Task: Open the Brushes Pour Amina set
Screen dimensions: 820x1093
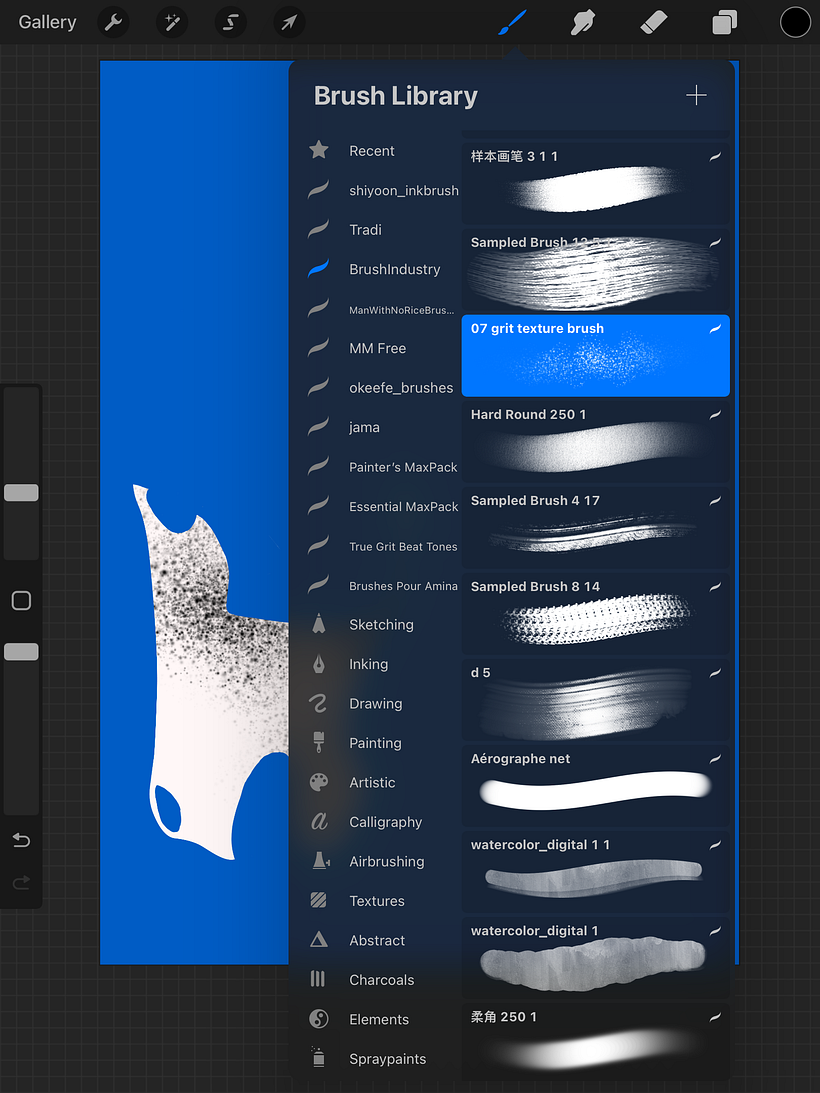Action: coord(381,586)
